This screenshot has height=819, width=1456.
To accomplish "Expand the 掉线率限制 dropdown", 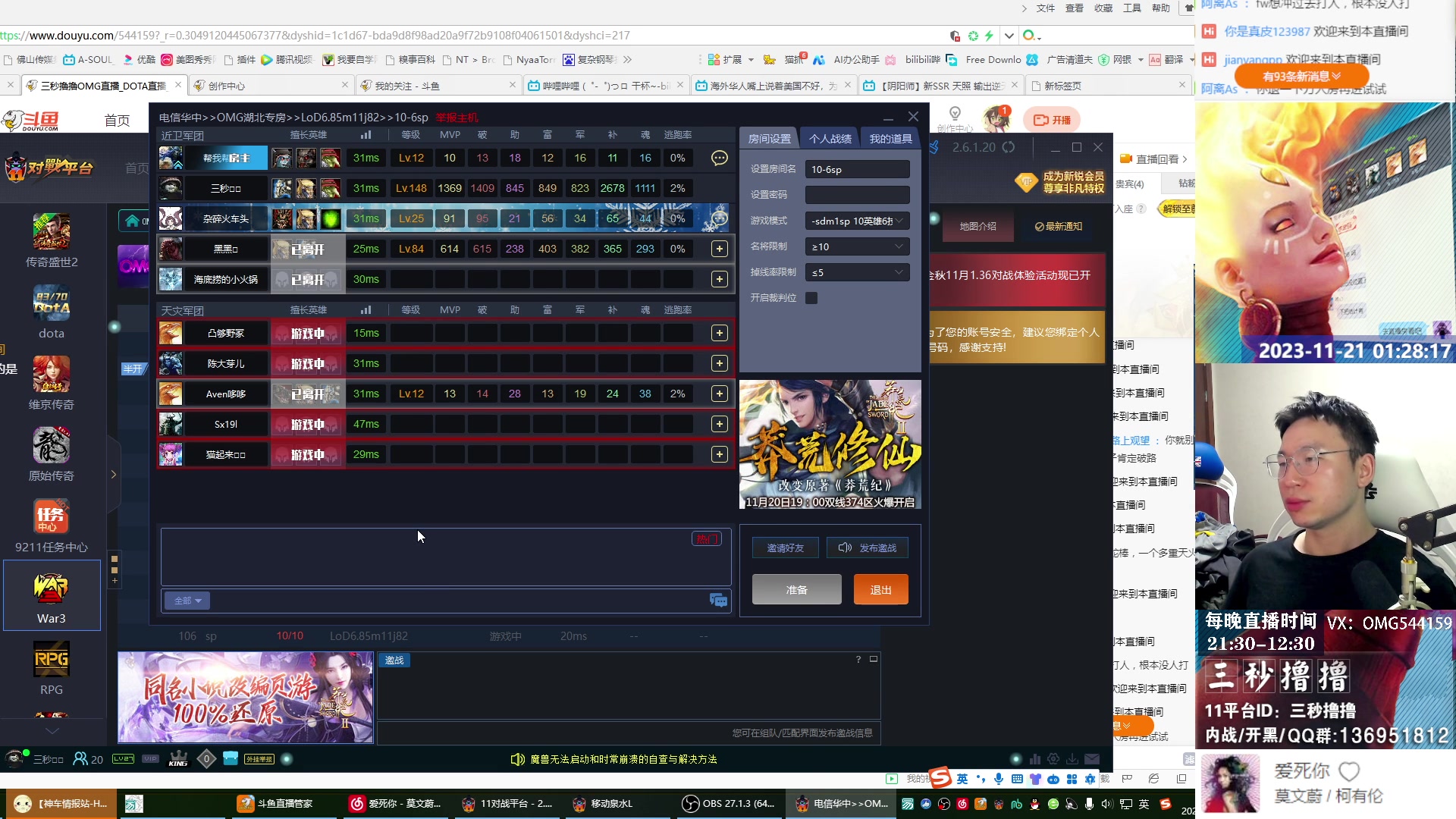I will coord(857,272).
